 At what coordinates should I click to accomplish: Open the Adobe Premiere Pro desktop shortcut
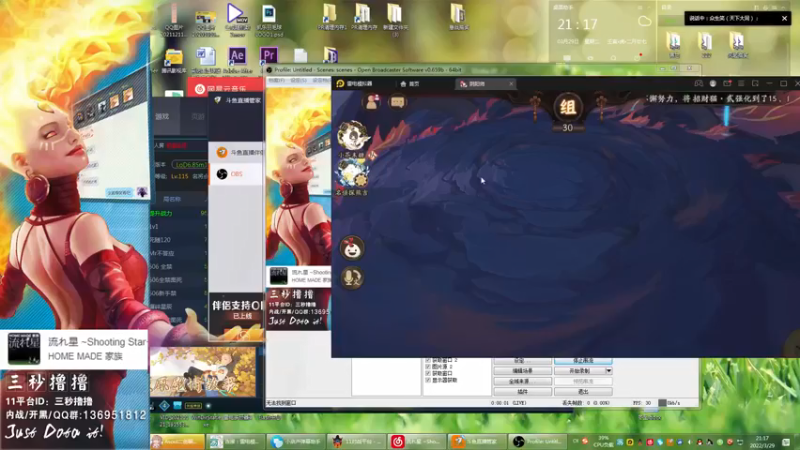[x=269, y=57]
